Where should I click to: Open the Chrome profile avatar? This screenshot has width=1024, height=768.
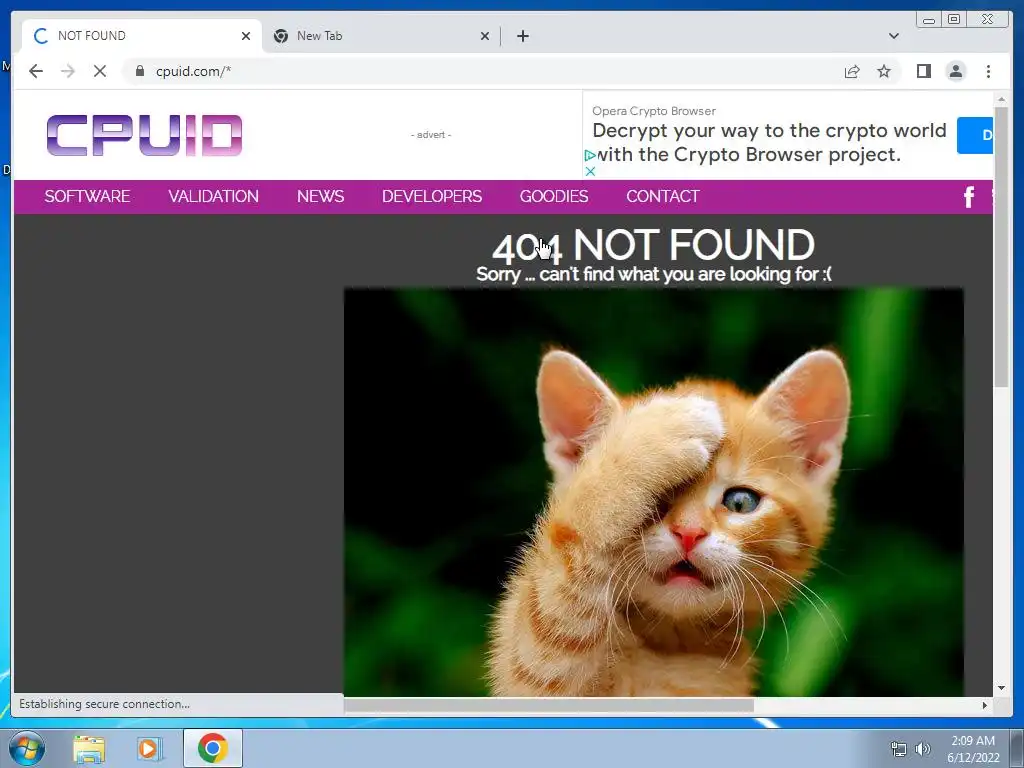(x=955, y=71)
